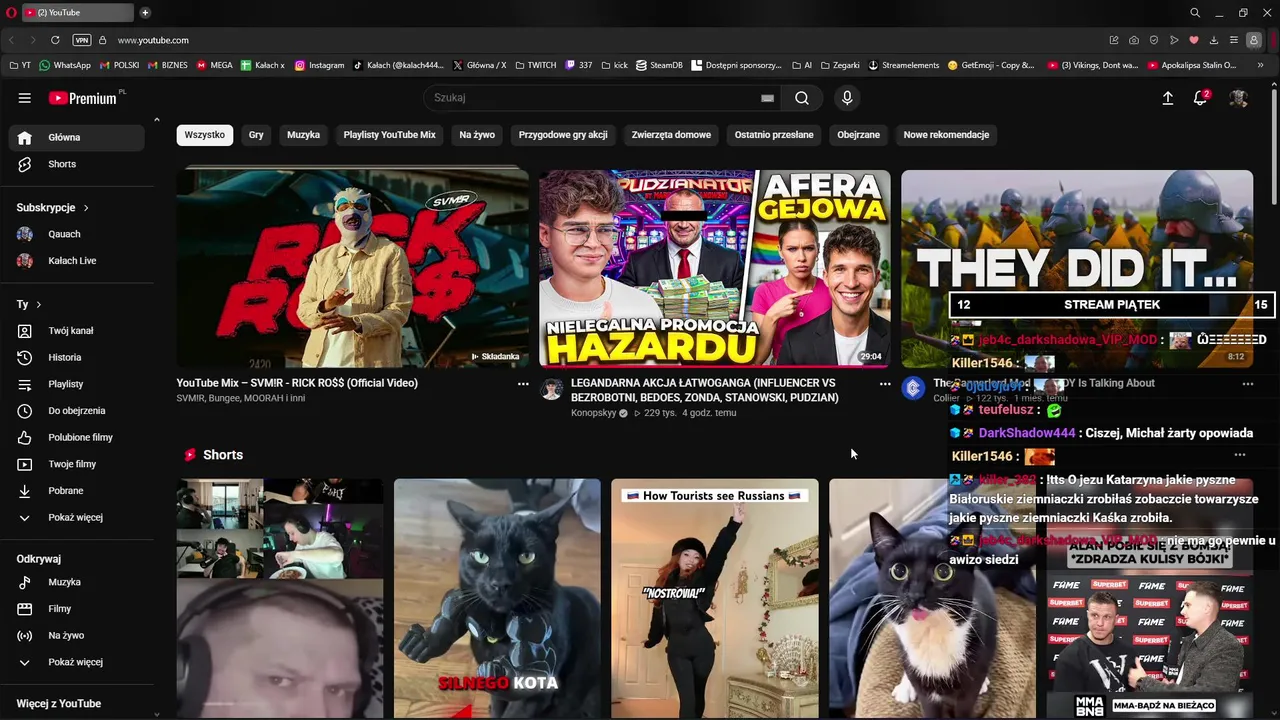1280x720 pixels.
Task: Select the Muzyka filter chip
Action: (x=303, y=135)
